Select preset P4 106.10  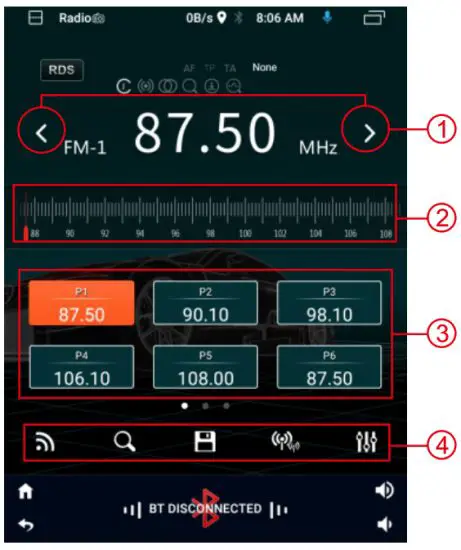coord(81,367)
